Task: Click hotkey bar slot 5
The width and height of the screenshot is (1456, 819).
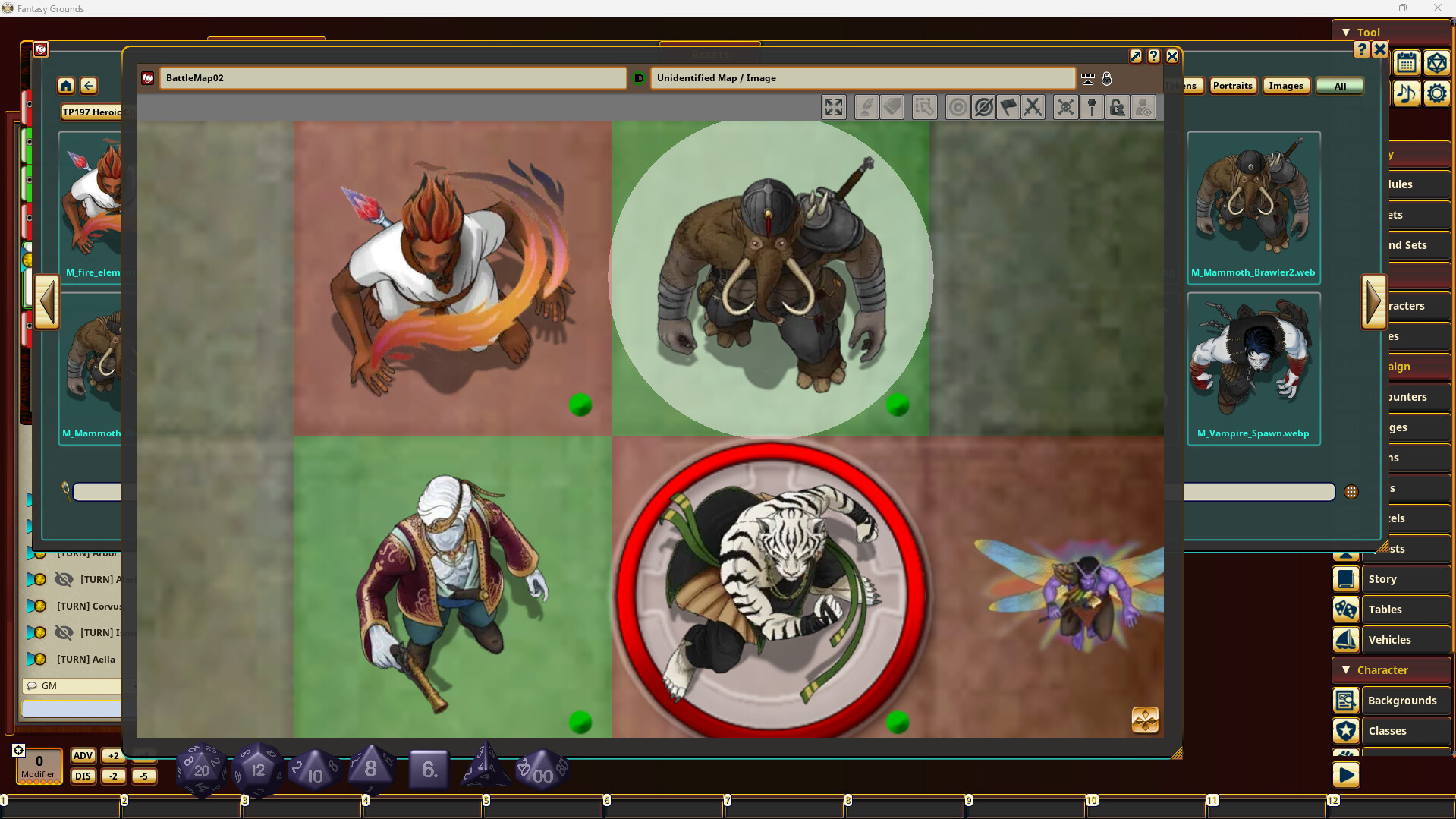Action: (x=542, y=806)
